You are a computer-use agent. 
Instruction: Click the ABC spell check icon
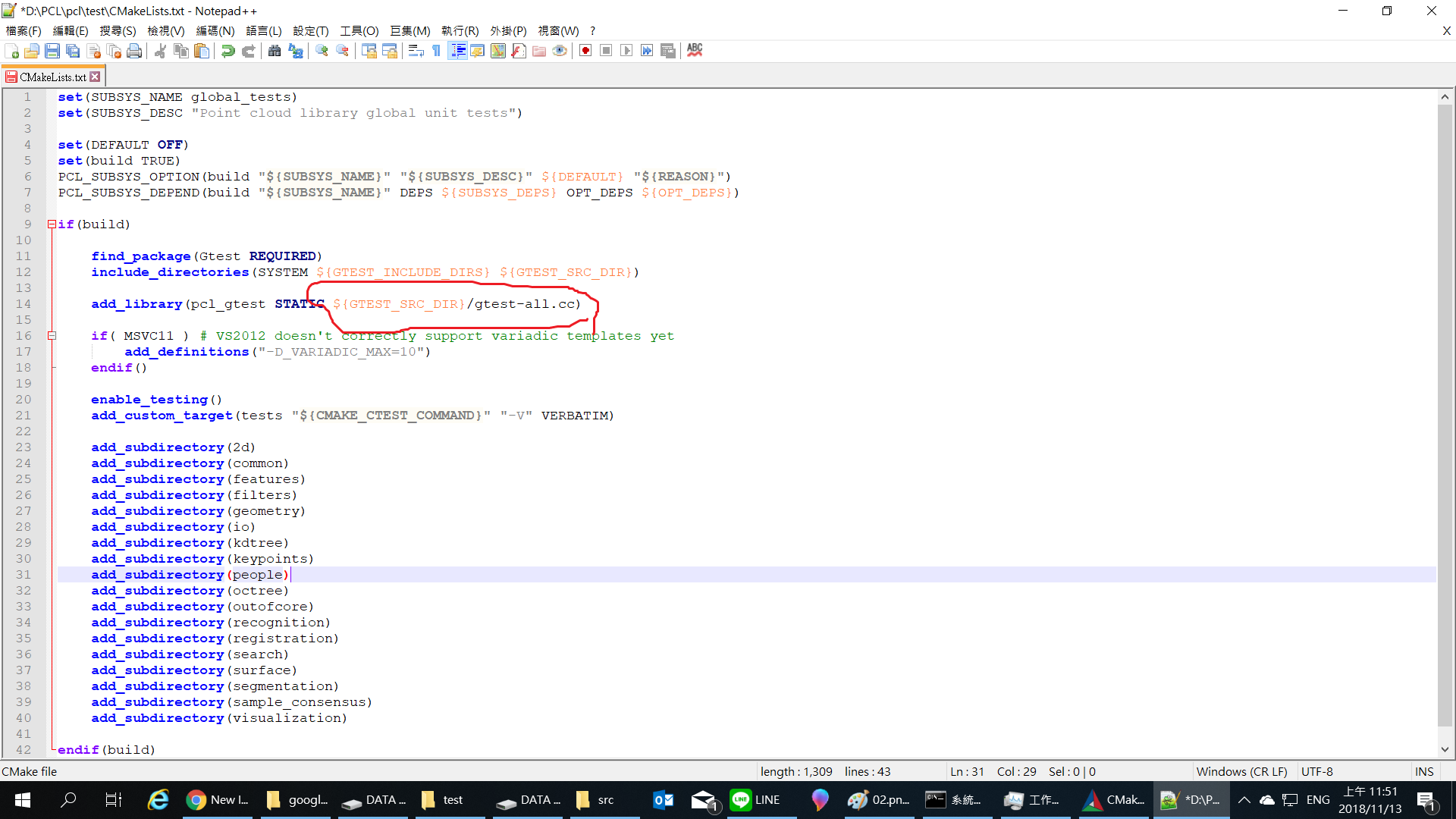[x=695, y=50]
